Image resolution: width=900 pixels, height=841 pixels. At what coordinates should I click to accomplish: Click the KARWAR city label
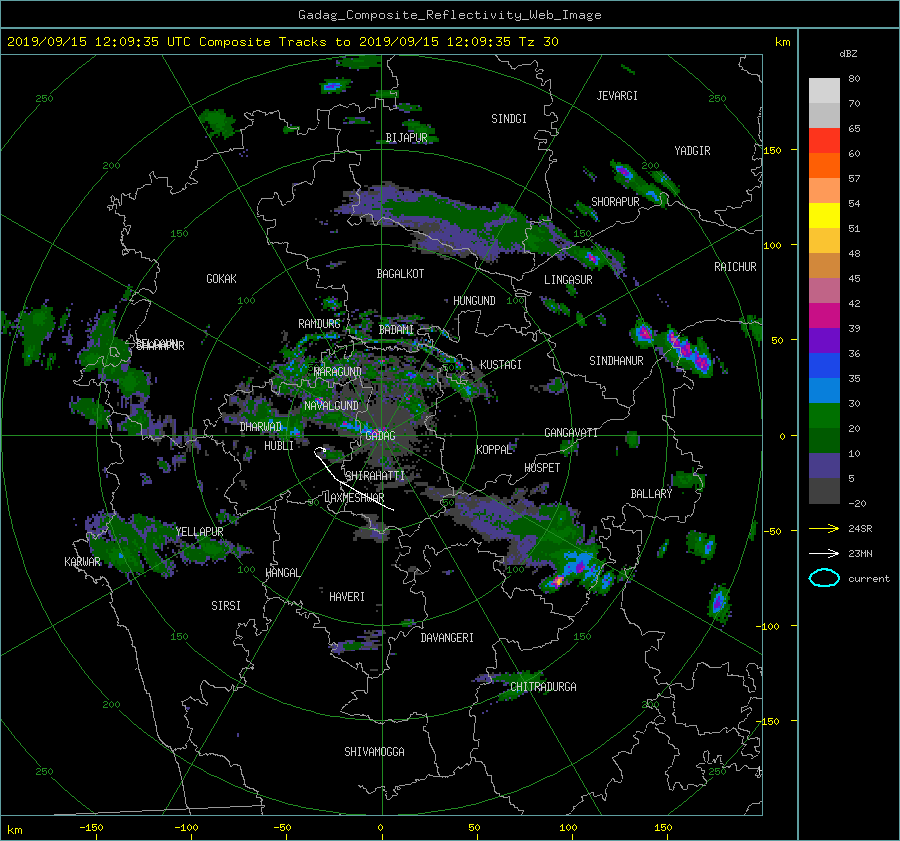[x=83, y=562]
